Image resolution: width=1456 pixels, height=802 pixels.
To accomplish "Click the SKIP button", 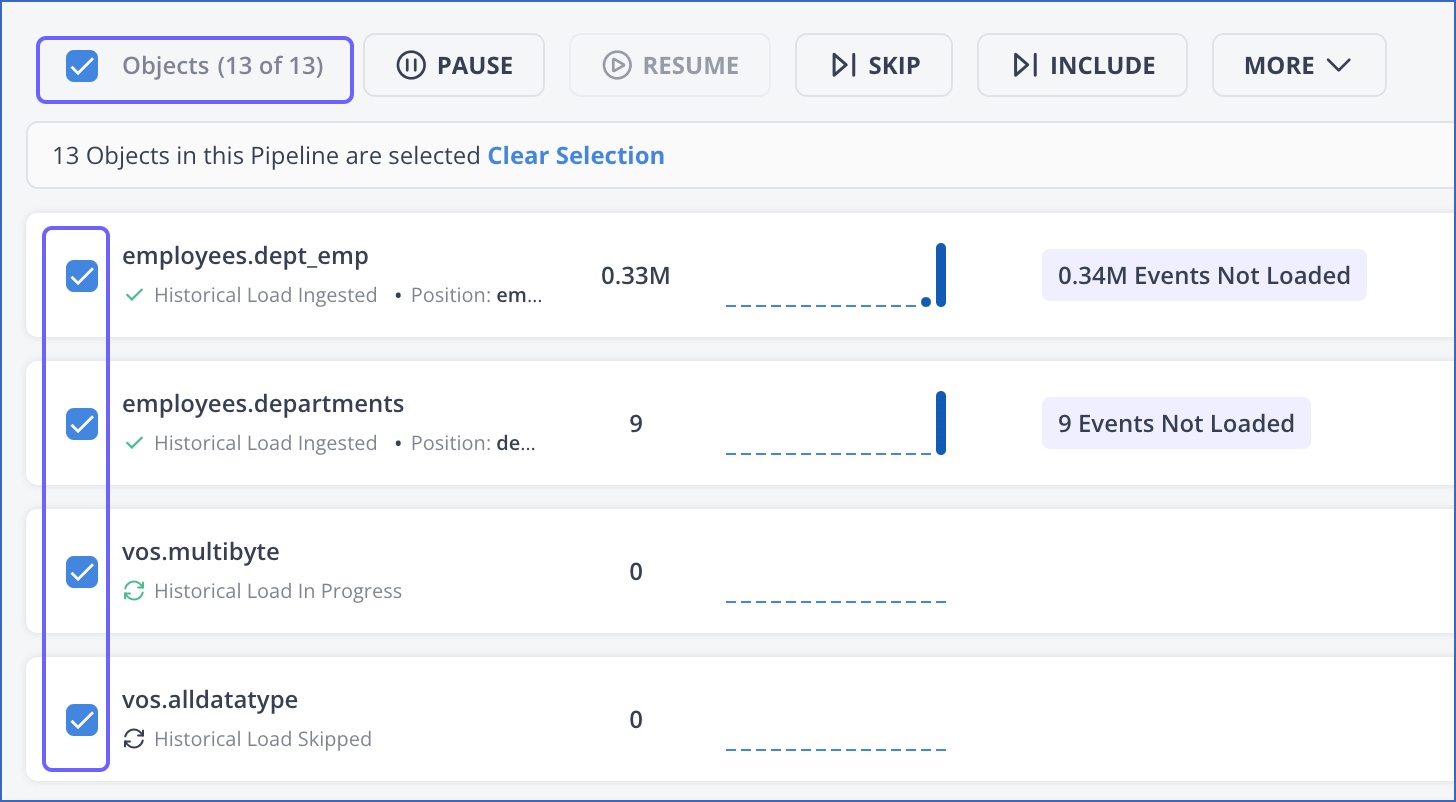I will tap(874, 66).
